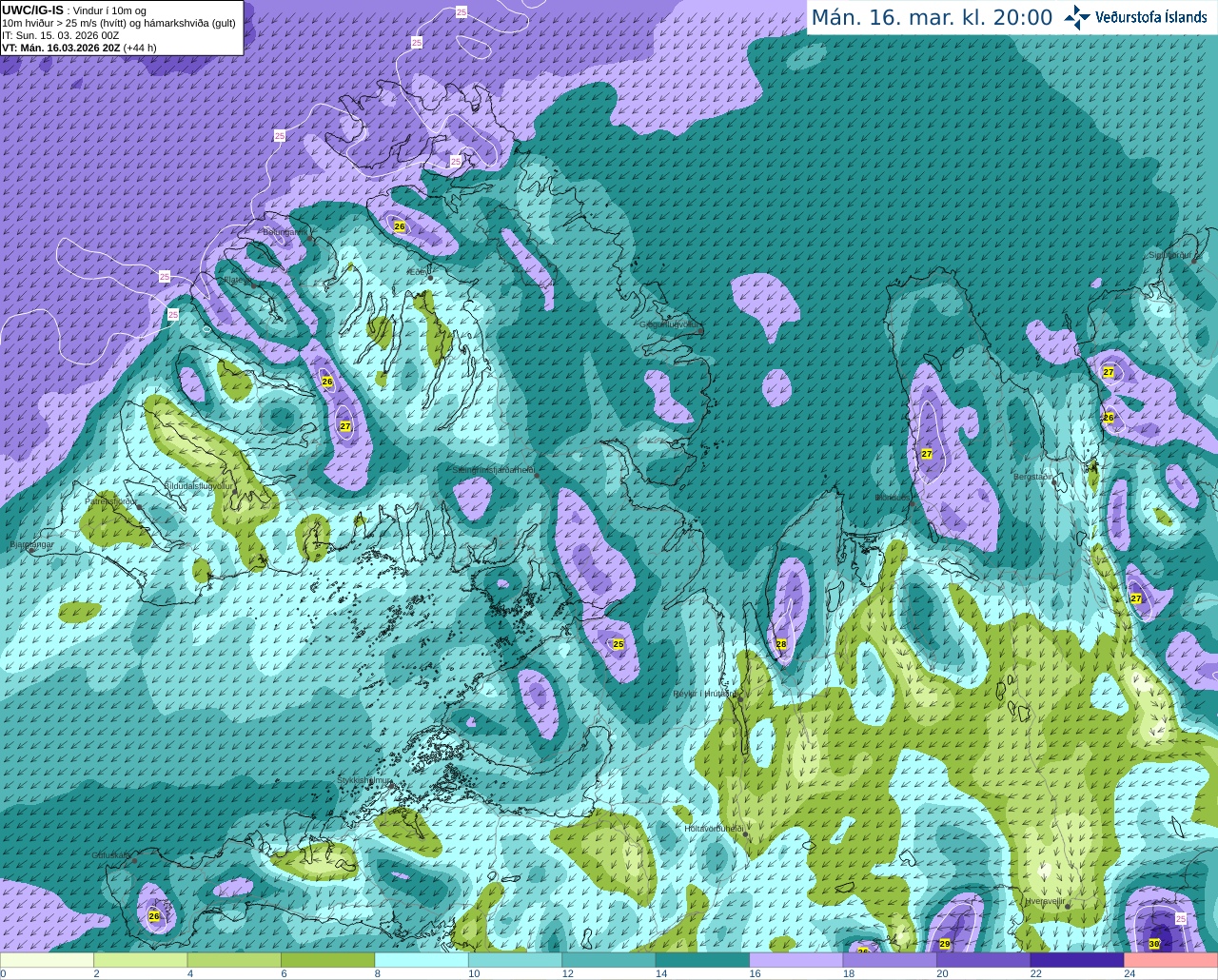Pick the 18–20 m/s legend swatch
Viewport: 1218px width, 980px height.
[x=892, y=960]
